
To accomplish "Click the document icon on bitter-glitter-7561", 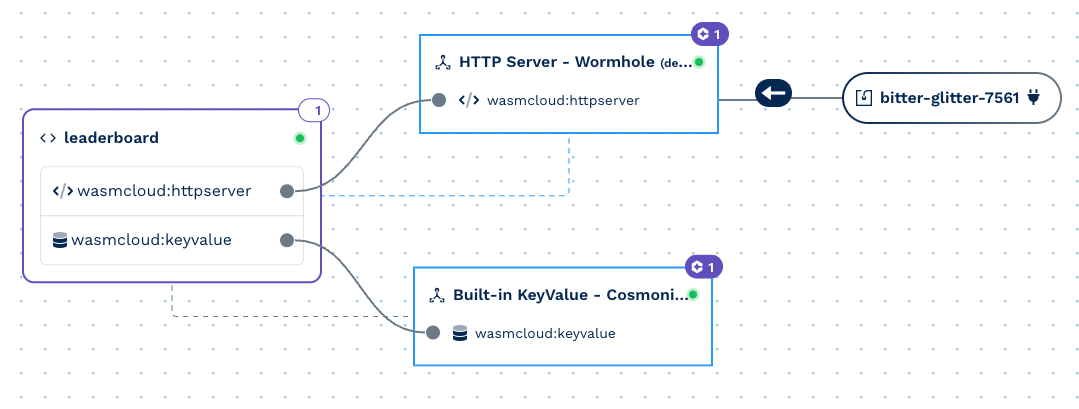I will (x=864, y=98).
